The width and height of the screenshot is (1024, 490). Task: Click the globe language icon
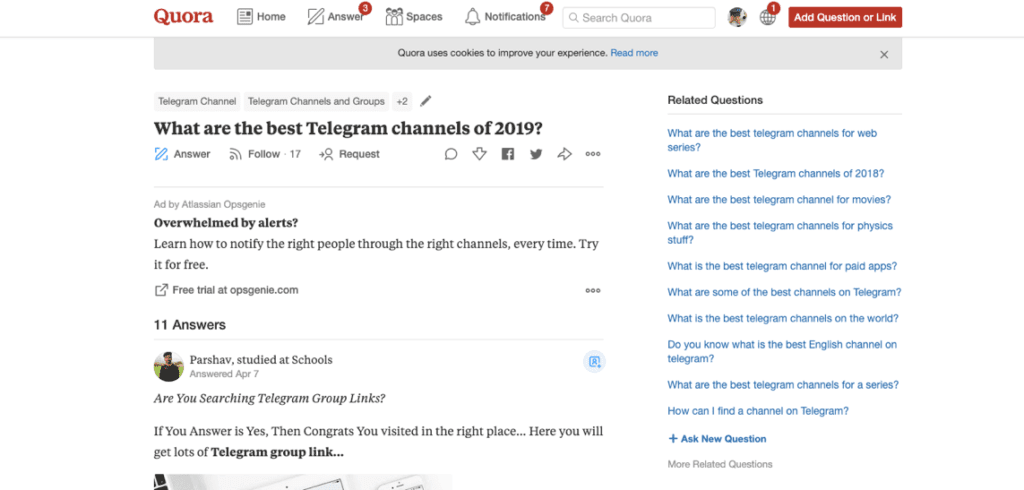tap(767, 18)
